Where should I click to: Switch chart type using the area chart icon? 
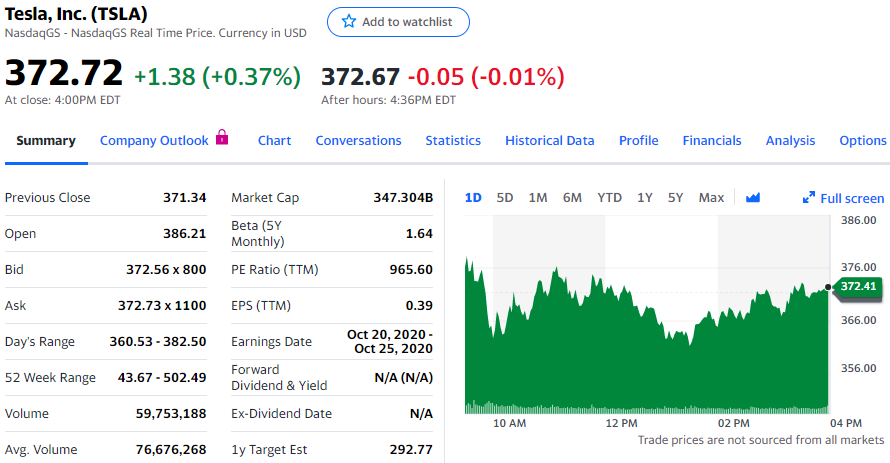coord(753,198)
